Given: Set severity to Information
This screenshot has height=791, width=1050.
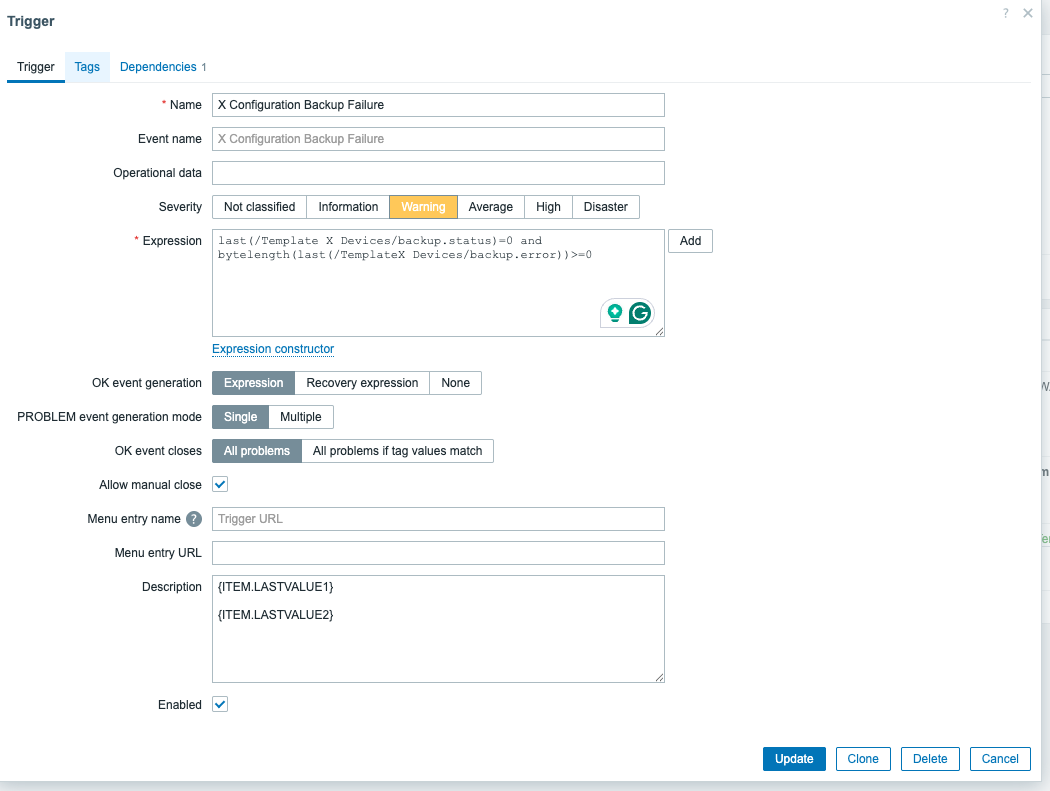Looking at the screenshot, I should 348,207.
